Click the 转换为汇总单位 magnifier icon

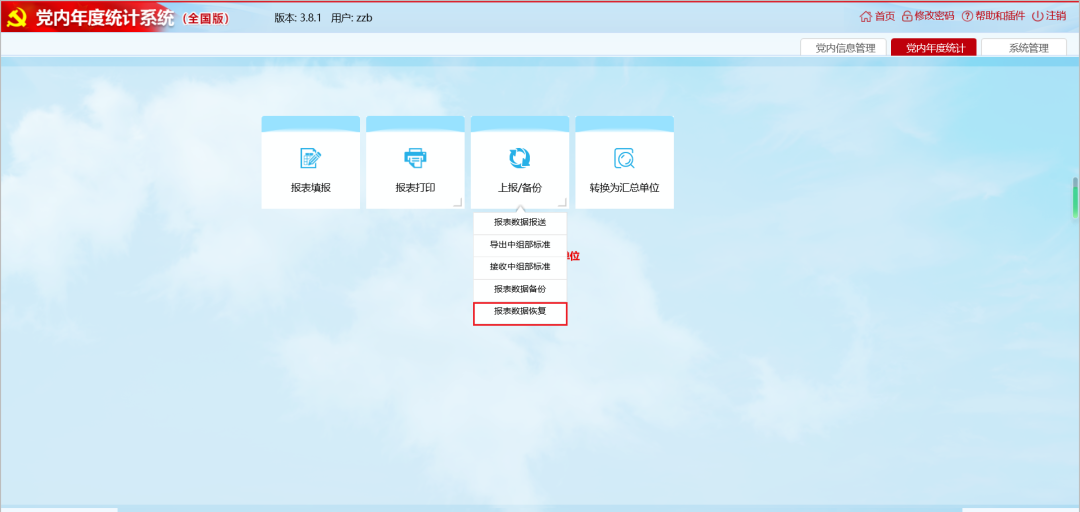624,158
